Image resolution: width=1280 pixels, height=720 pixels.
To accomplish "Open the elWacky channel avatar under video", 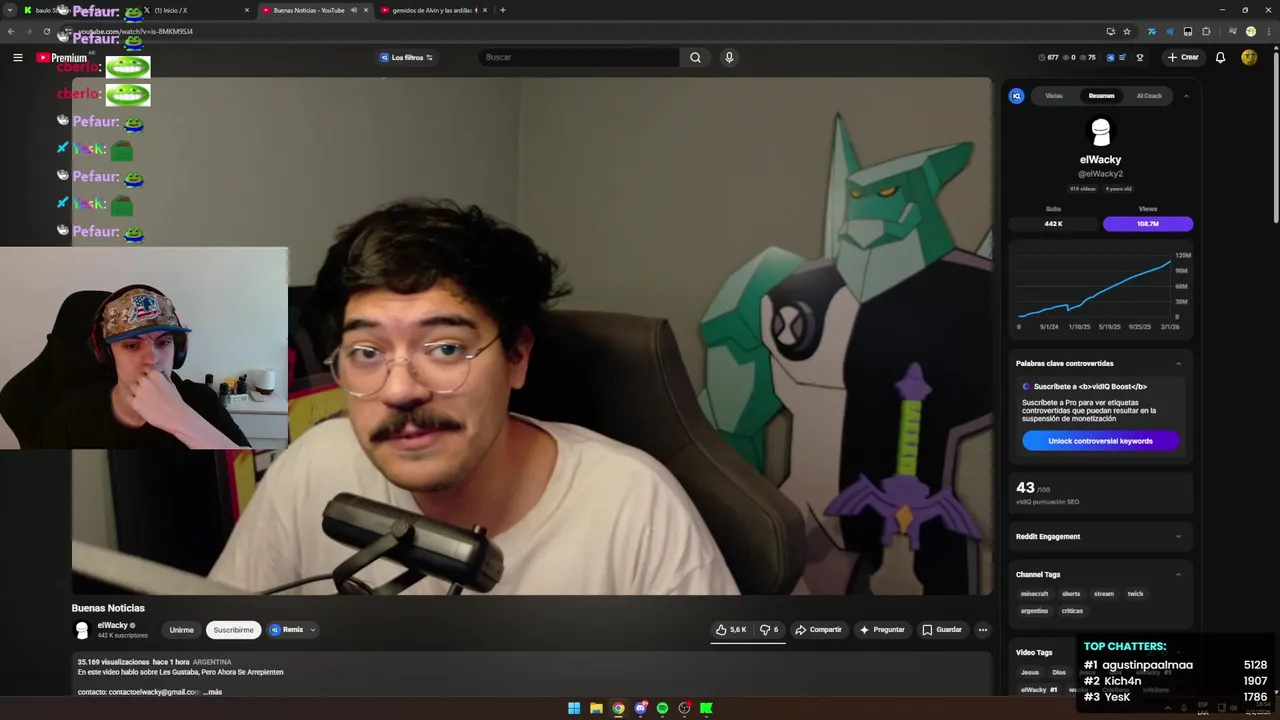I will (82, 630).
